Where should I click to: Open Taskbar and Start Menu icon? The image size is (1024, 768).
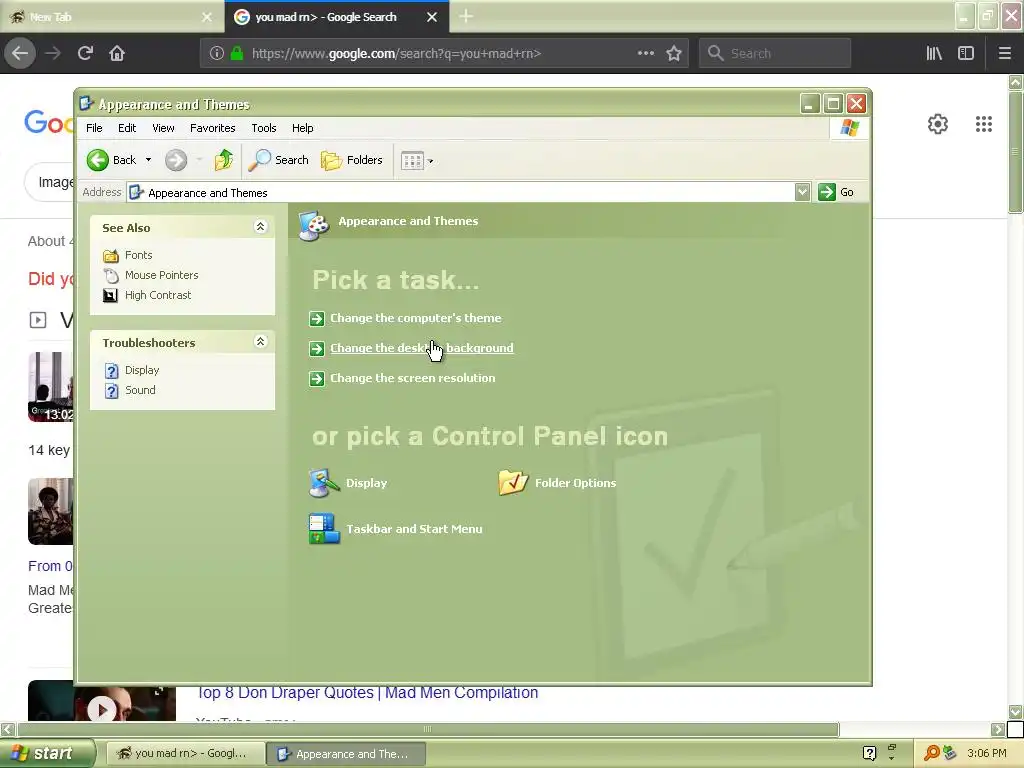pyautogui.click(x=395, y=529)
